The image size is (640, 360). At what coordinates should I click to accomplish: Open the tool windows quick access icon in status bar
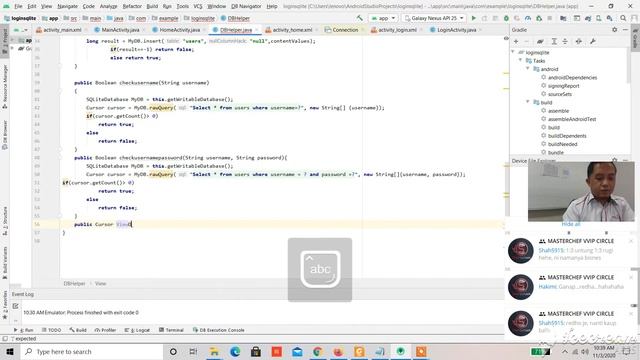[x=5, y=339]
